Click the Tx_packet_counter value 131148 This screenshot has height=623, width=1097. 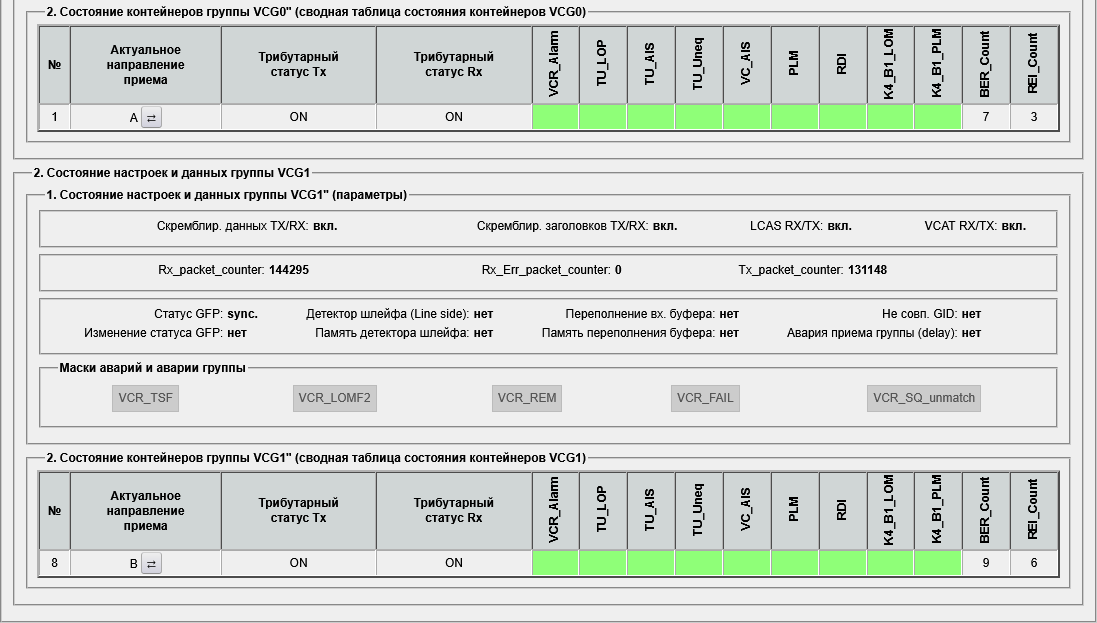click(x=867, y=270)
